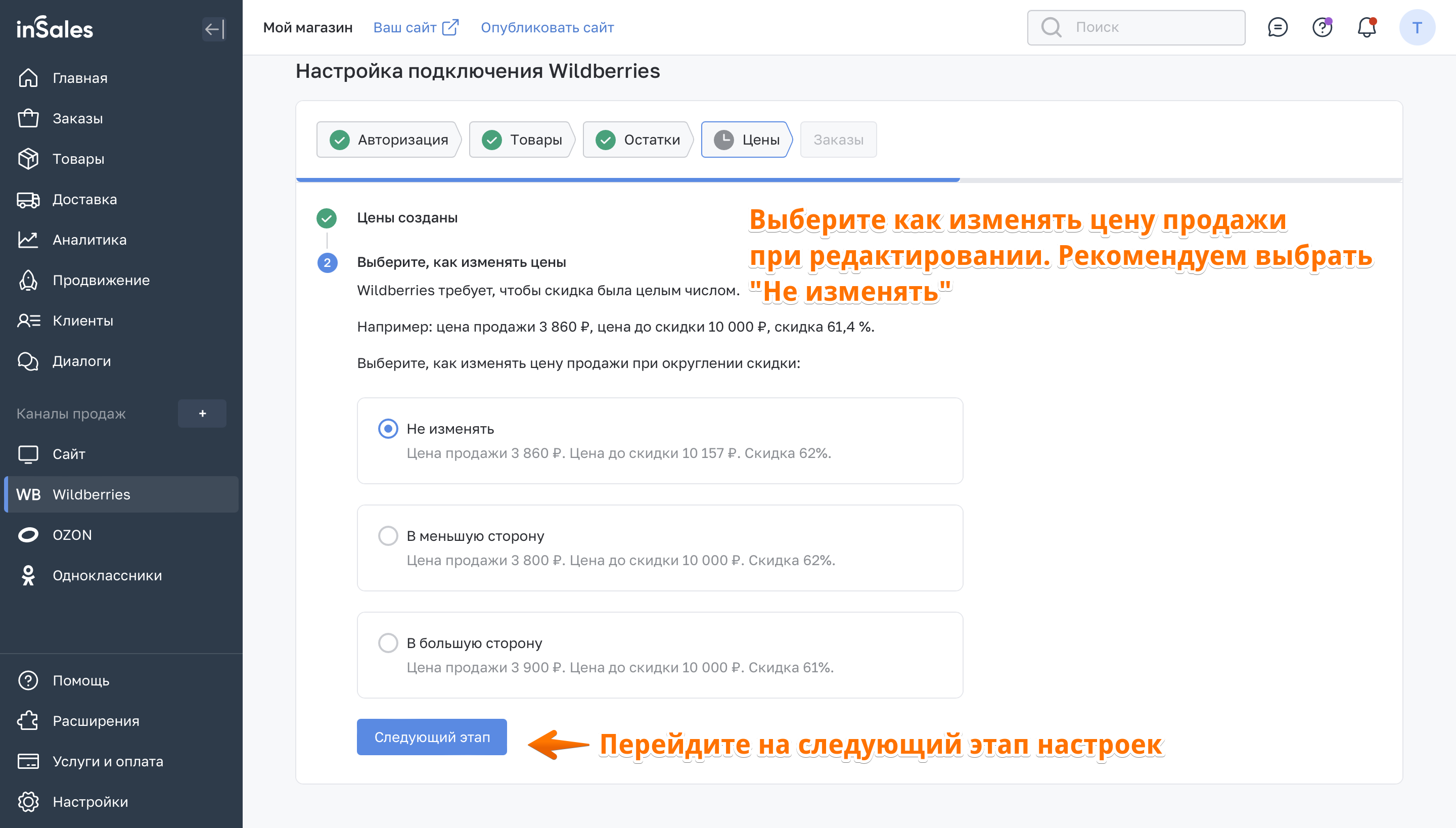Go to OZON sales channel

[72, 535]
